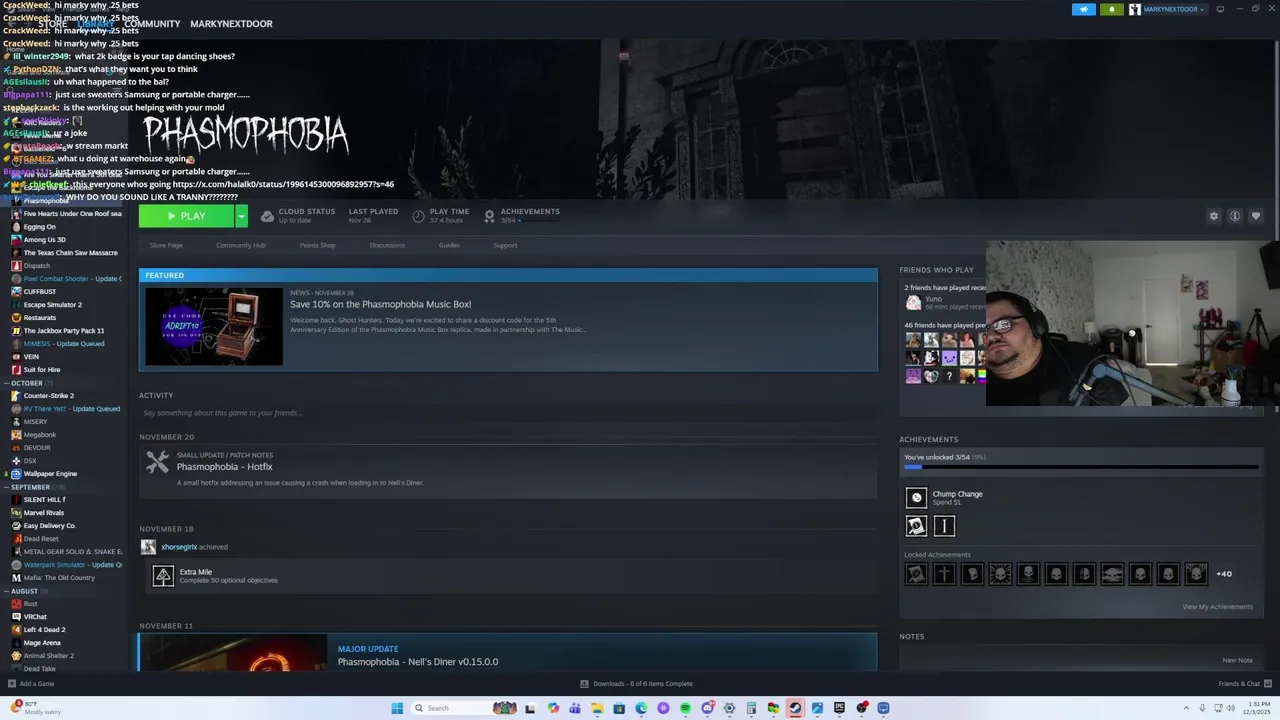Open the Windows Start menu
Image resolution: width=1280 pixels, height=720 pixels.
tap(397, 708)
